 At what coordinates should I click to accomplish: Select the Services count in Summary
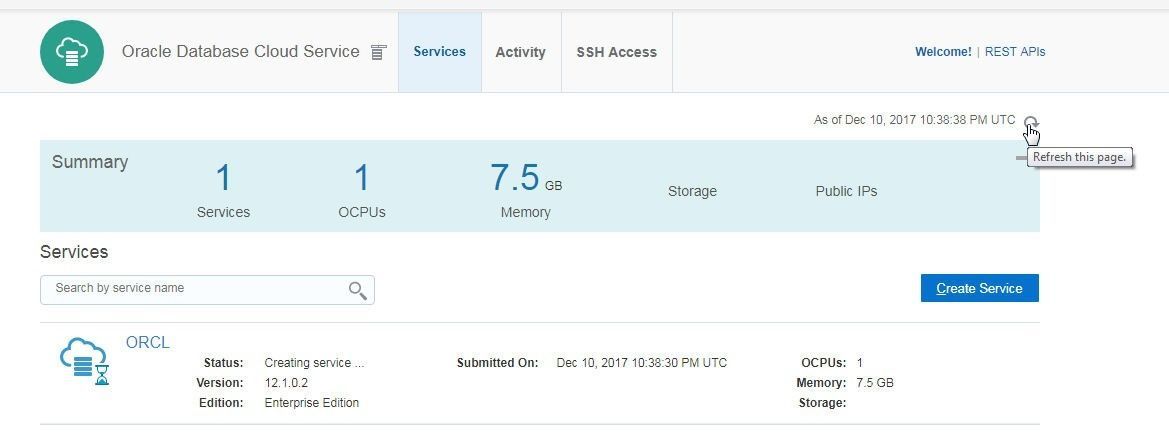[x=223, y=178]
